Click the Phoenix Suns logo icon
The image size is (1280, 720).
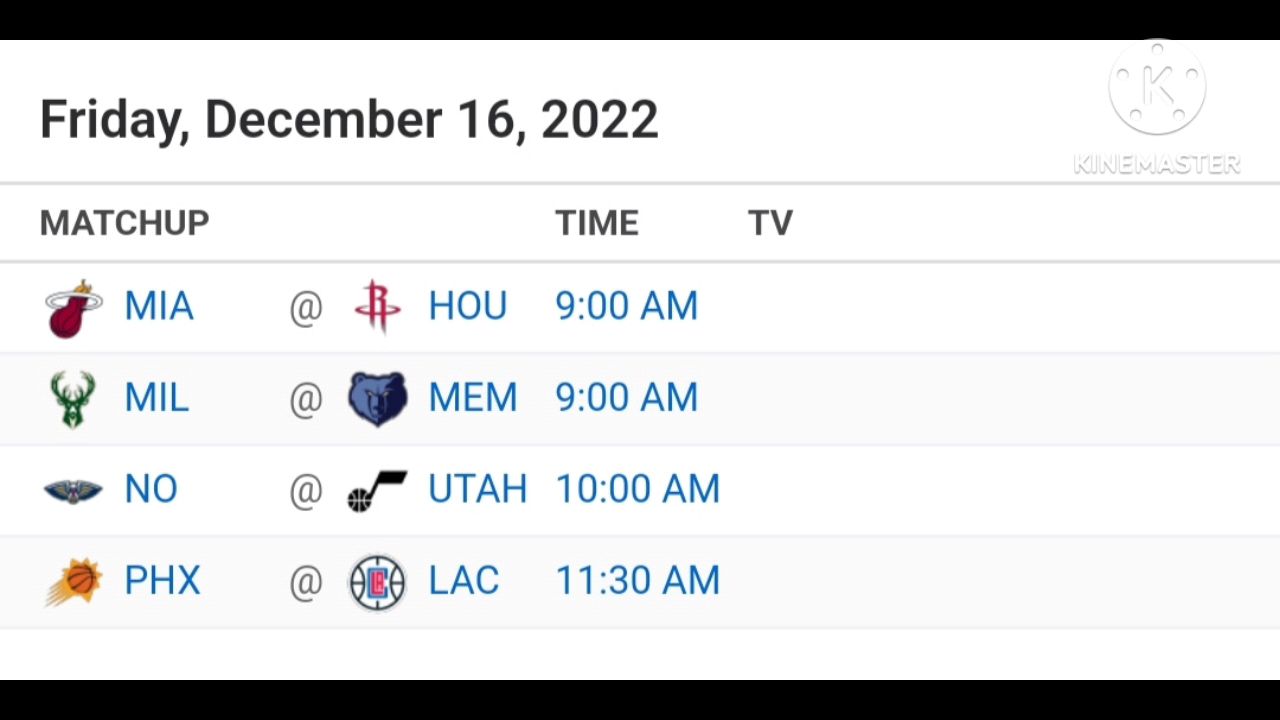[x=73, y=582]
